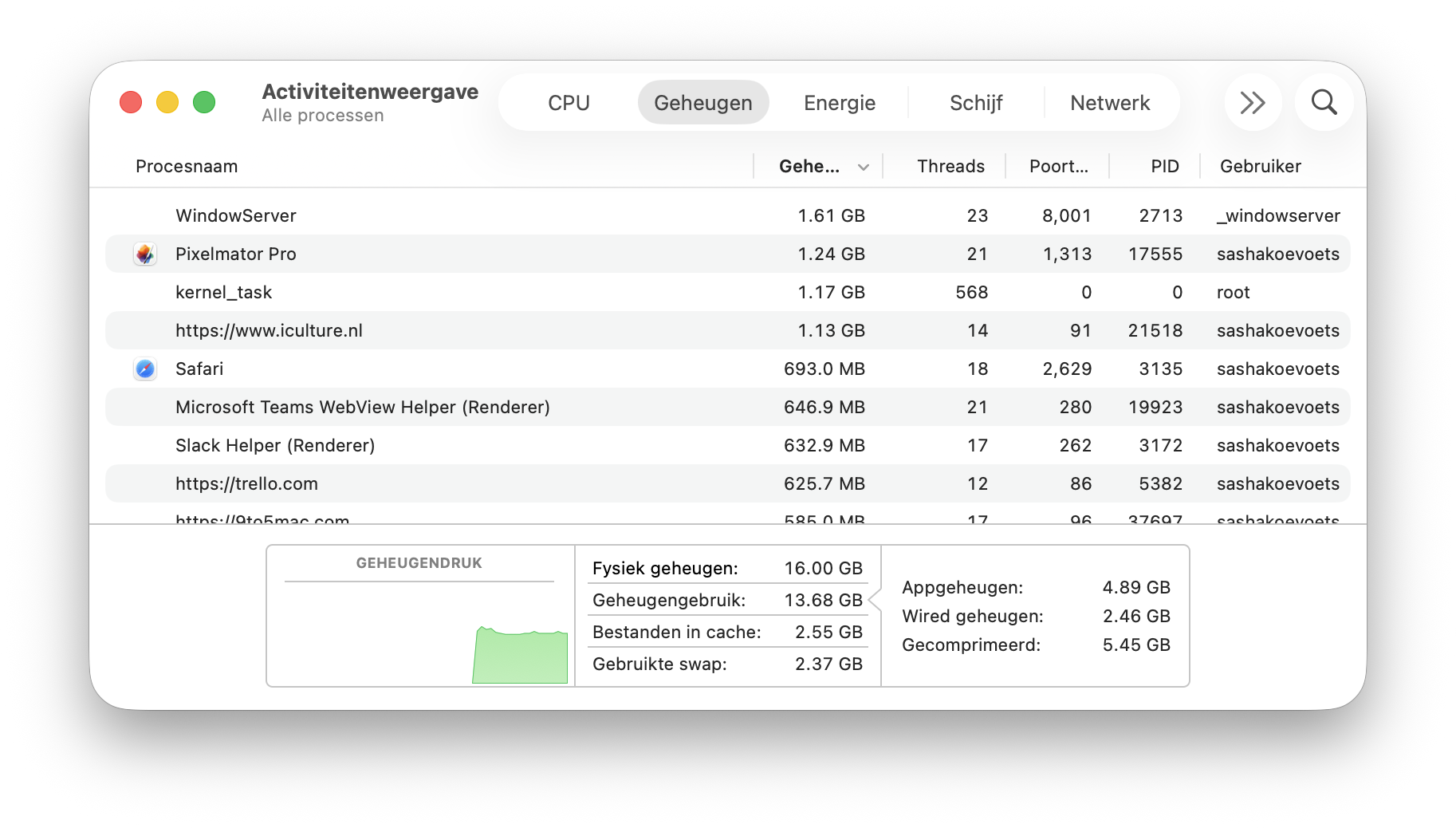Click Bestanden in cache 2.55 GB
This screenshot has height=828, width=1456.
(727, 632)
